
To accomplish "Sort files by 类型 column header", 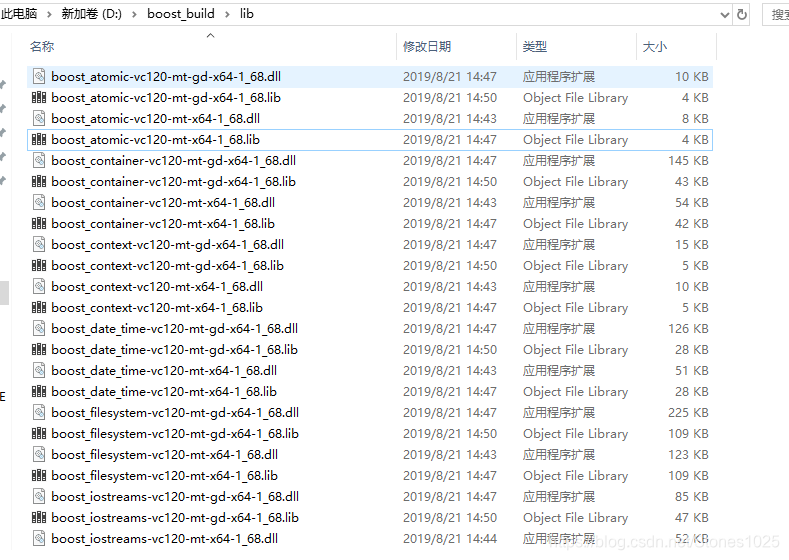I will pos(576,46).
